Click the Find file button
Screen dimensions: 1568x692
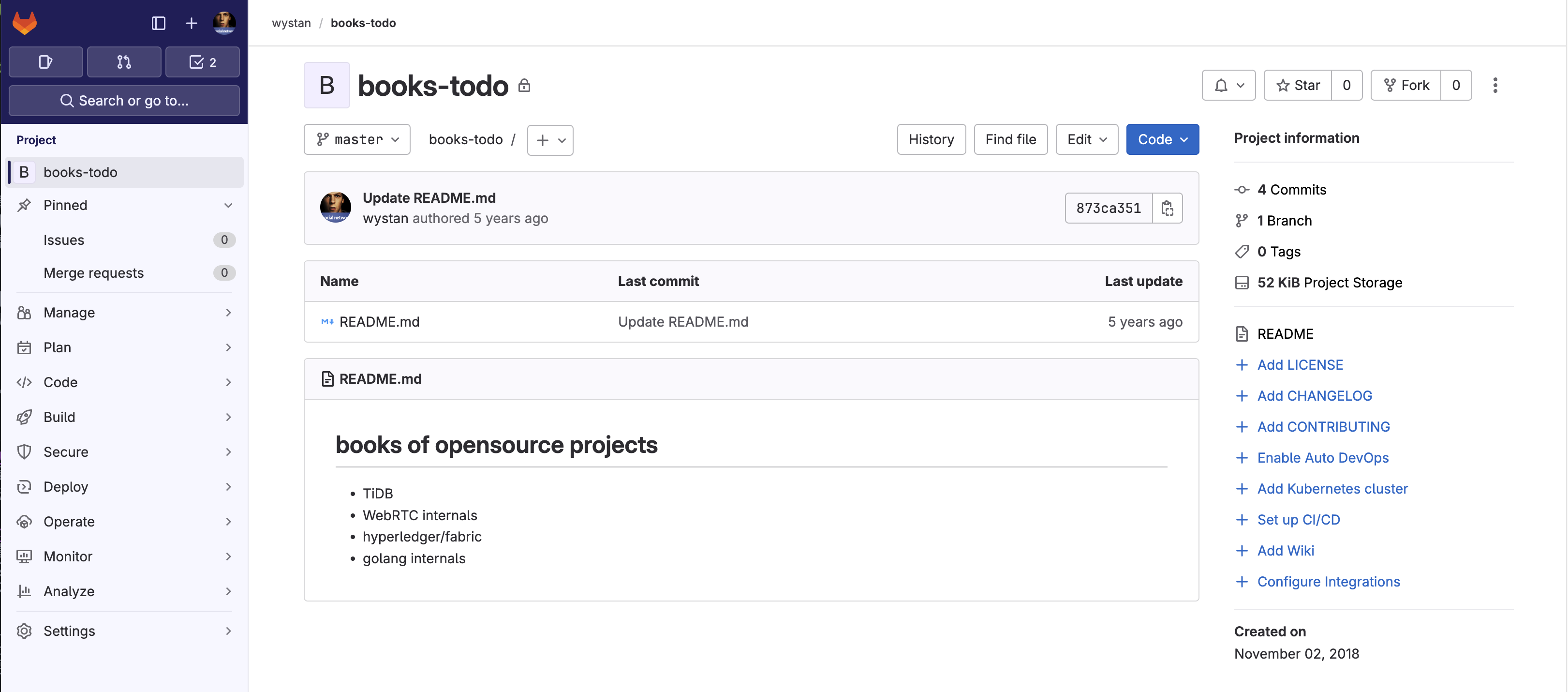(1010, 139)
